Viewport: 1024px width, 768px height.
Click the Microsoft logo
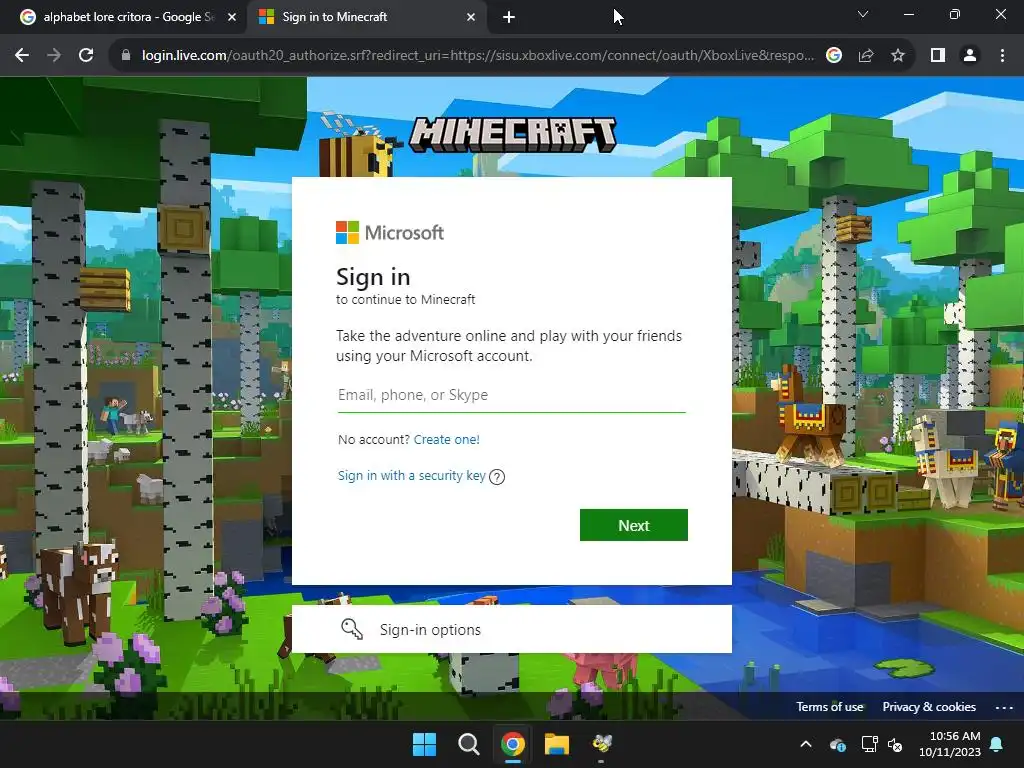[390, 232]
